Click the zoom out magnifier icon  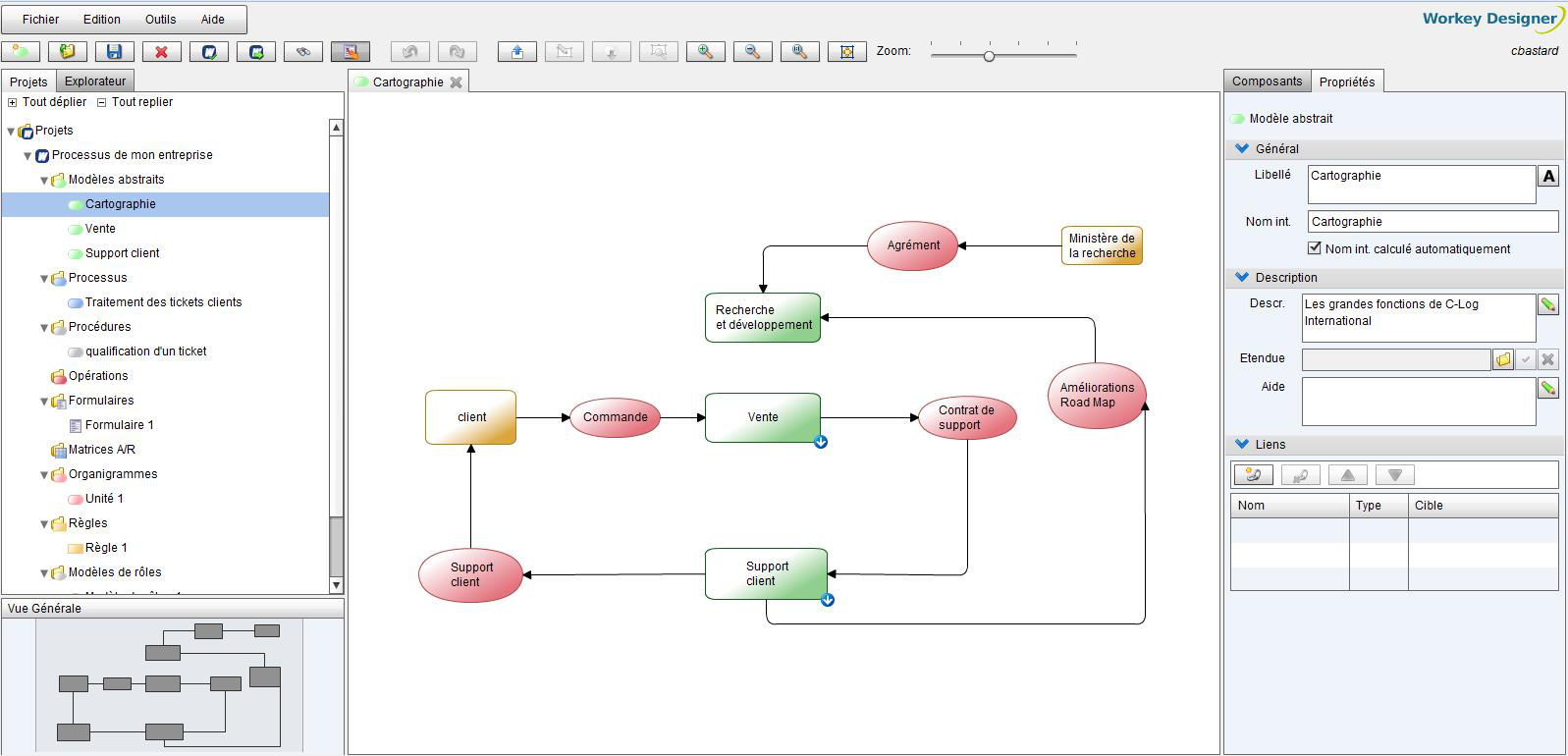click(752, 52)
